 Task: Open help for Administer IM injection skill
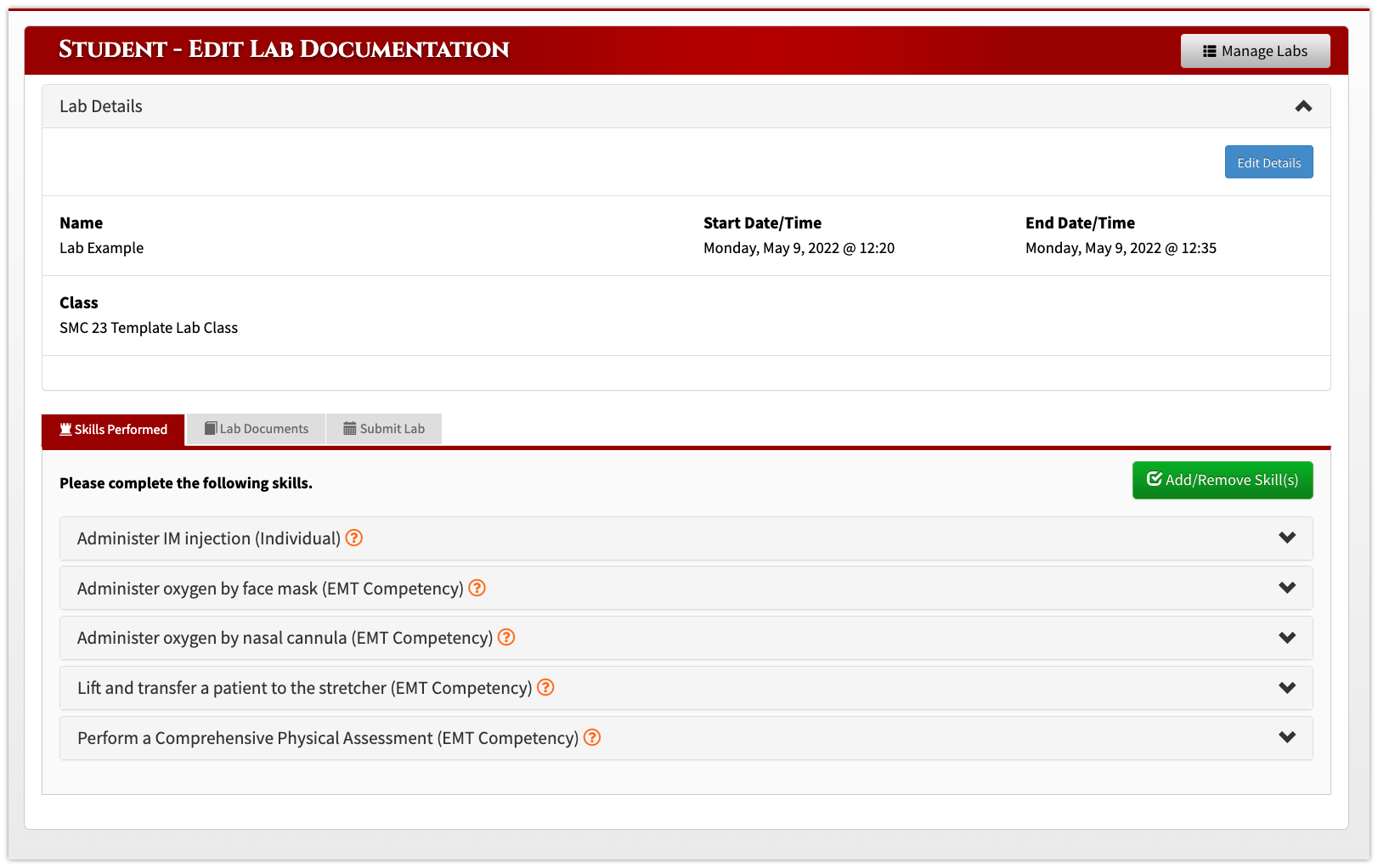click(354, 538)
